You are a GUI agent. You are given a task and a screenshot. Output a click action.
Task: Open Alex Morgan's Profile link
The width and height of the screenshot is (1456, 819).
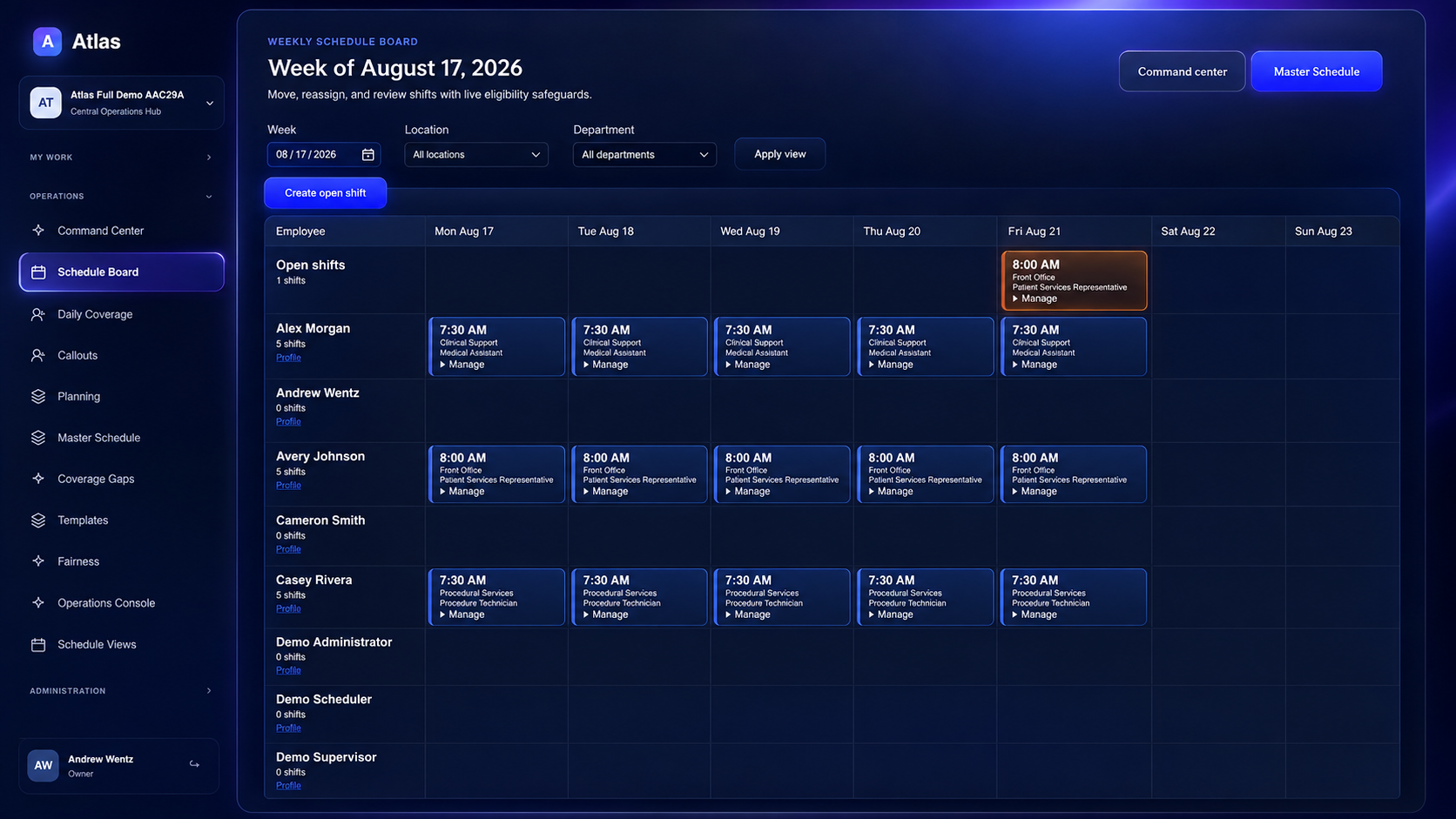tap(288, 358)
